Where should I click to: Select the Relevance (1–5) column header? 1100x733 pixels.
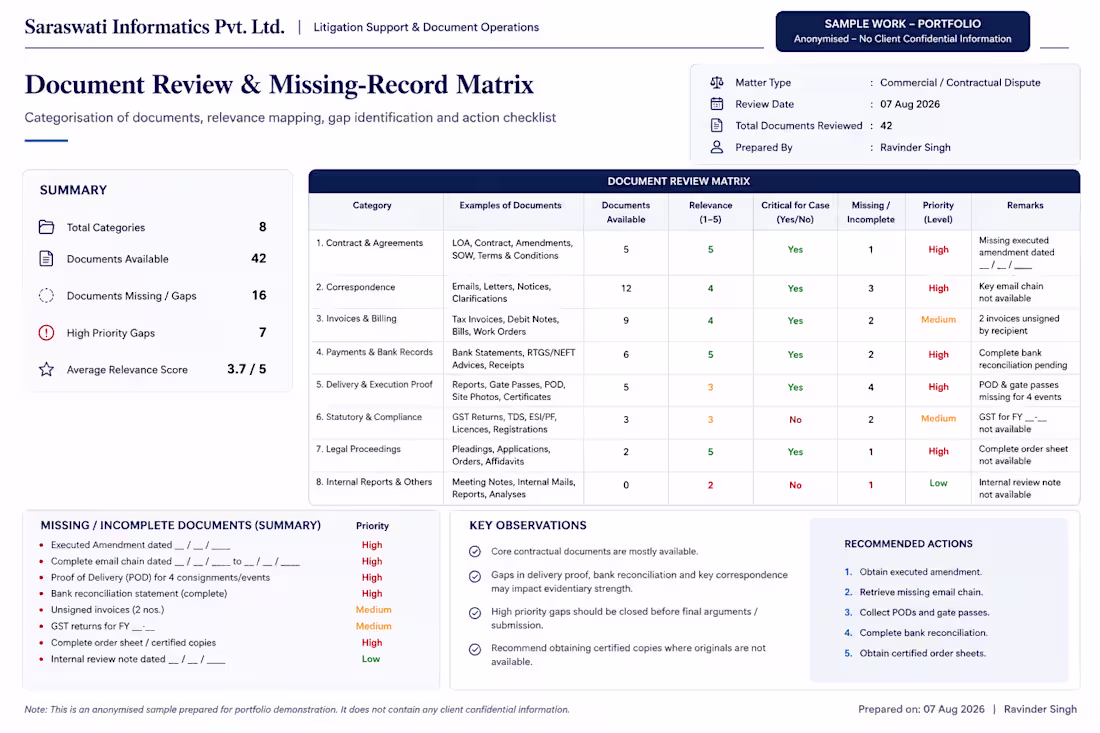(x=711, y=212)
